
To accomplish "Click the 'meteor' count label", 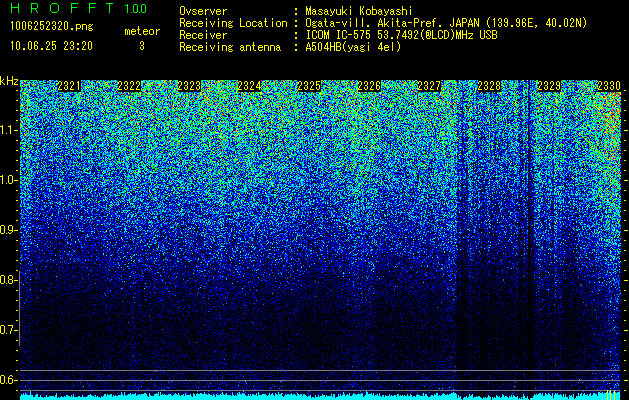I will point(142,31).
